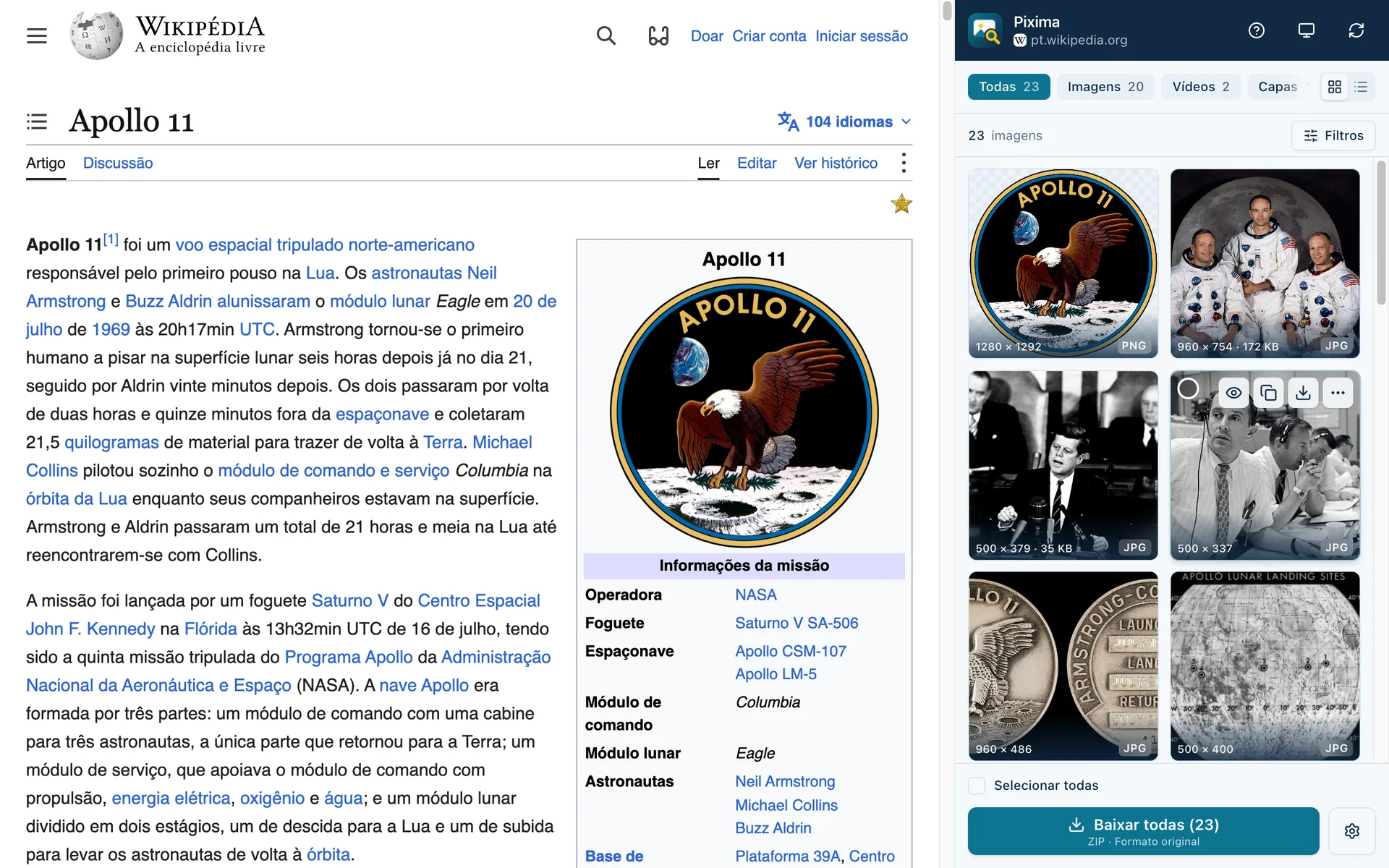Viewport: 1389px width, 868px height.
Task: Click the Doar link
Action: [x=707, y=36]
